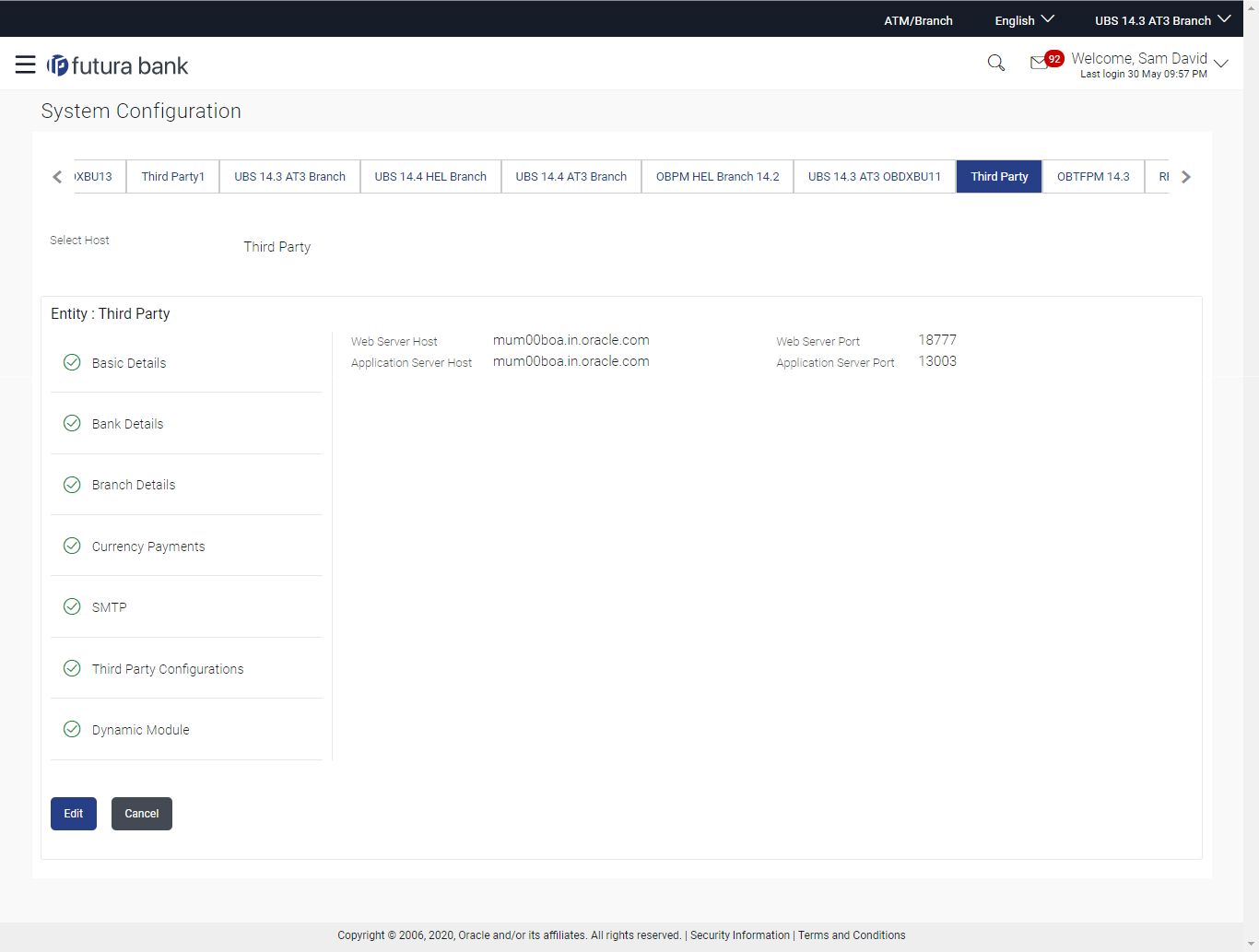Select the OBTFPM 14.3 tab
Screen dimensions: 1259x952
click(1093, 176)
